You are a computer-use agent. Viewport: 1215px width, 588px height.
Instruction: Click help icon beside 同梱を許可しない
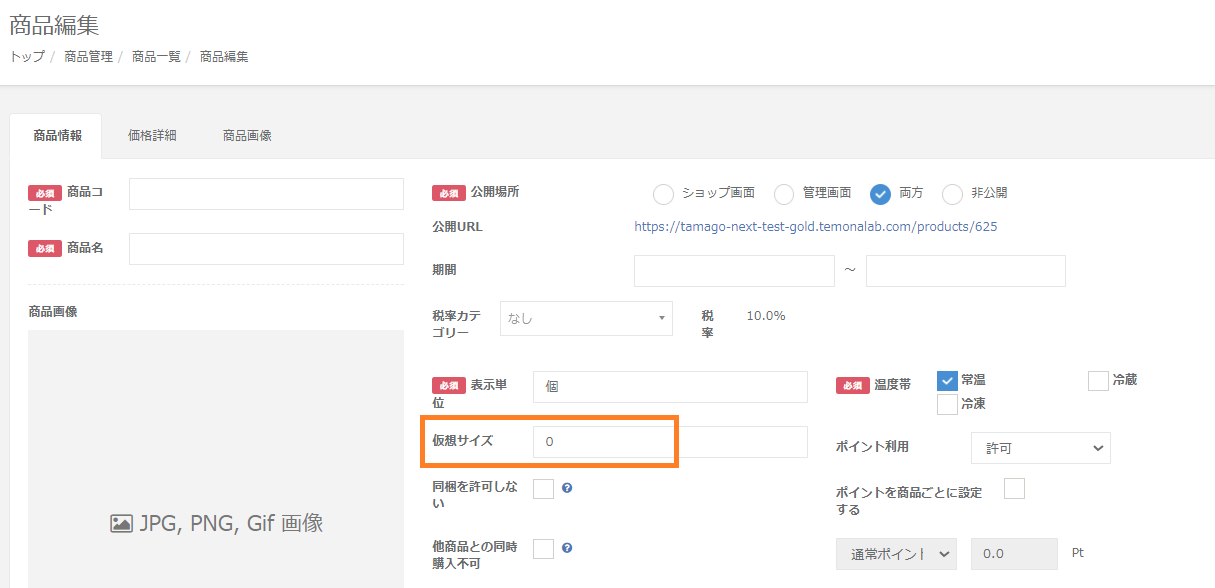pos(567,488)
